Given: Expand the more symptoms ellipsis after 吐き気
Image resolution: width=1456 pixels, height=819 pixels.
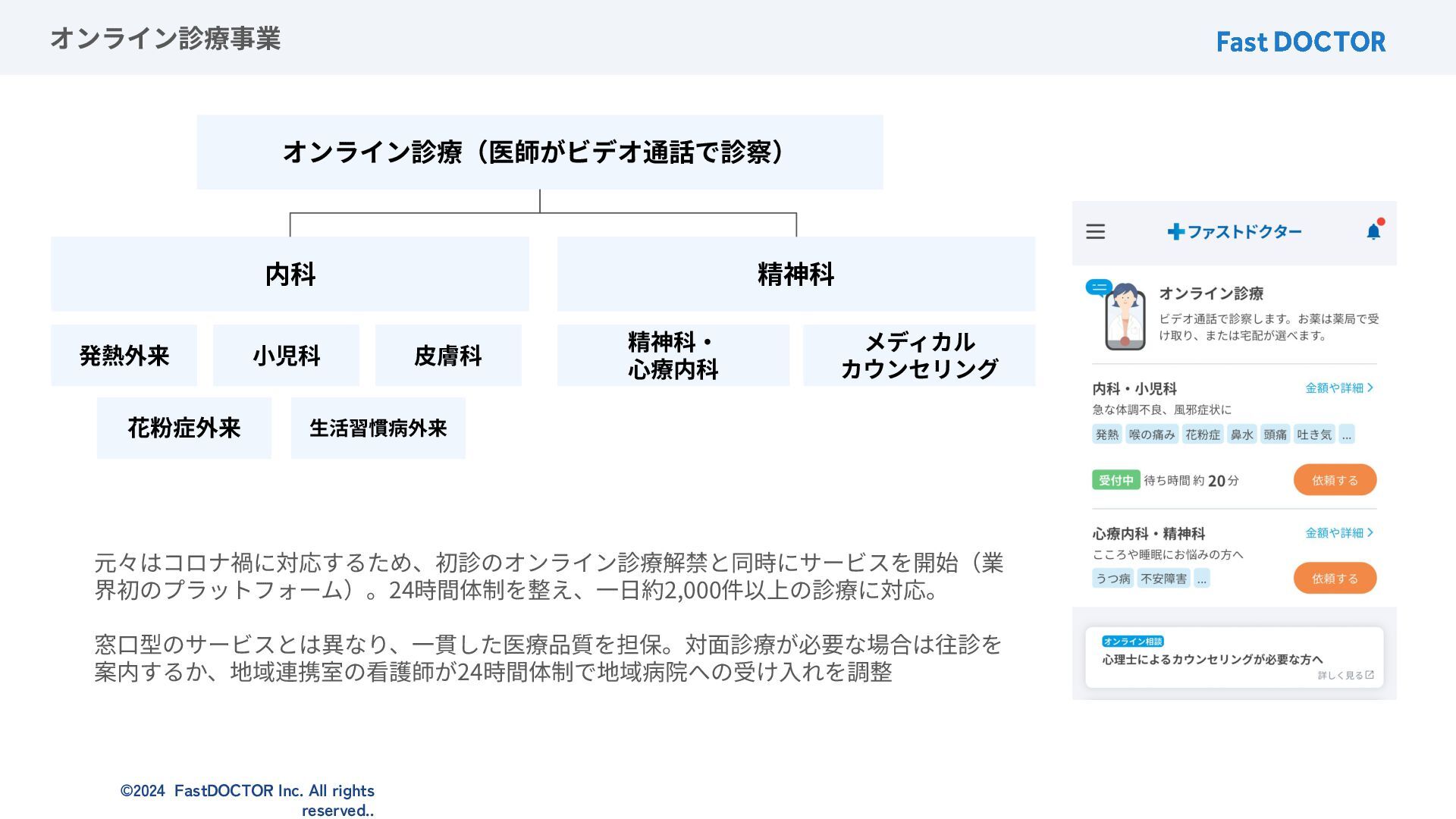Looking at the screenshot, I should point(1346,435).
